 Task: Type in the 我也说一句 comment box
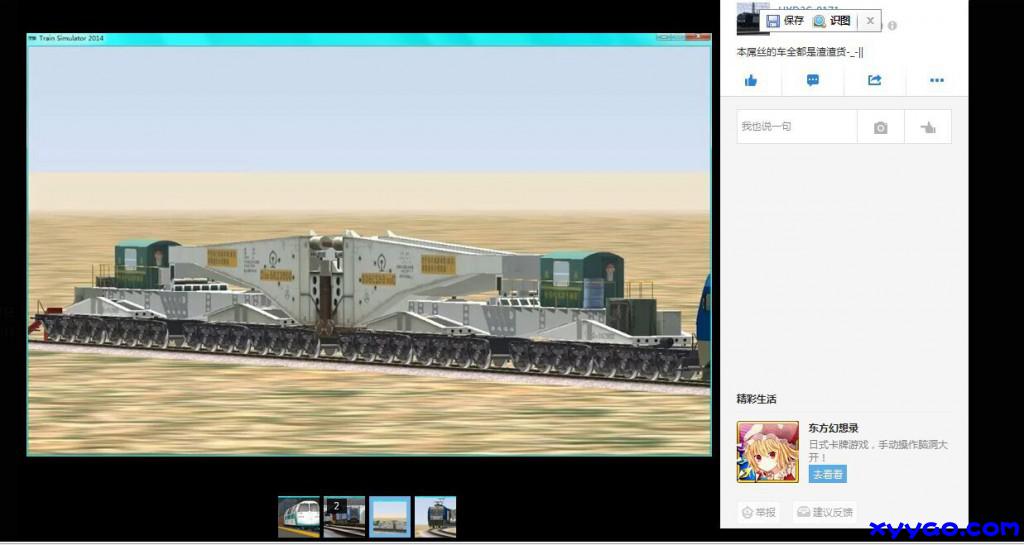click(796, 127)
